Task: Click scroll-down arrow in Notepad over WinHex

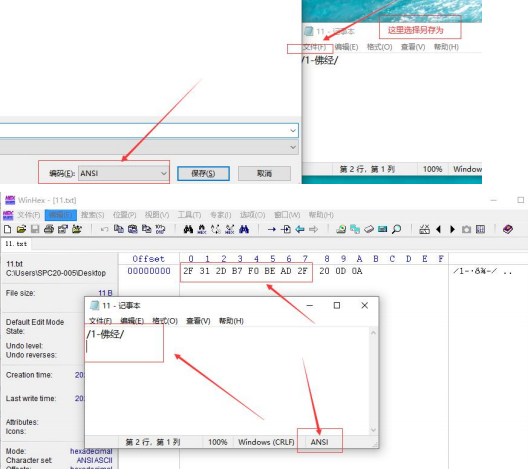Action: coord(373,430)
